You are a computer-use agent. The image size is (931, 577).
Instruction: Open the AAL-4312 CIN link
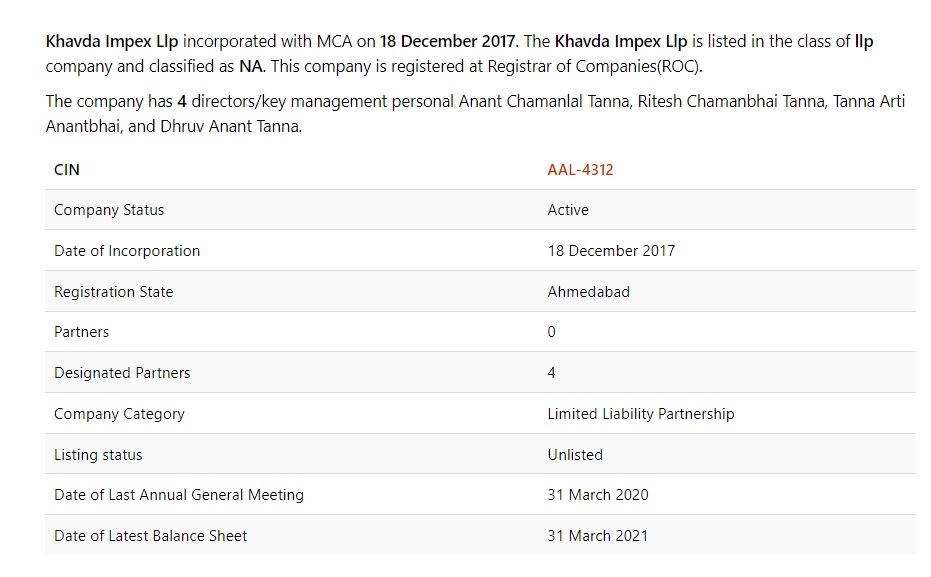(580, 170)
